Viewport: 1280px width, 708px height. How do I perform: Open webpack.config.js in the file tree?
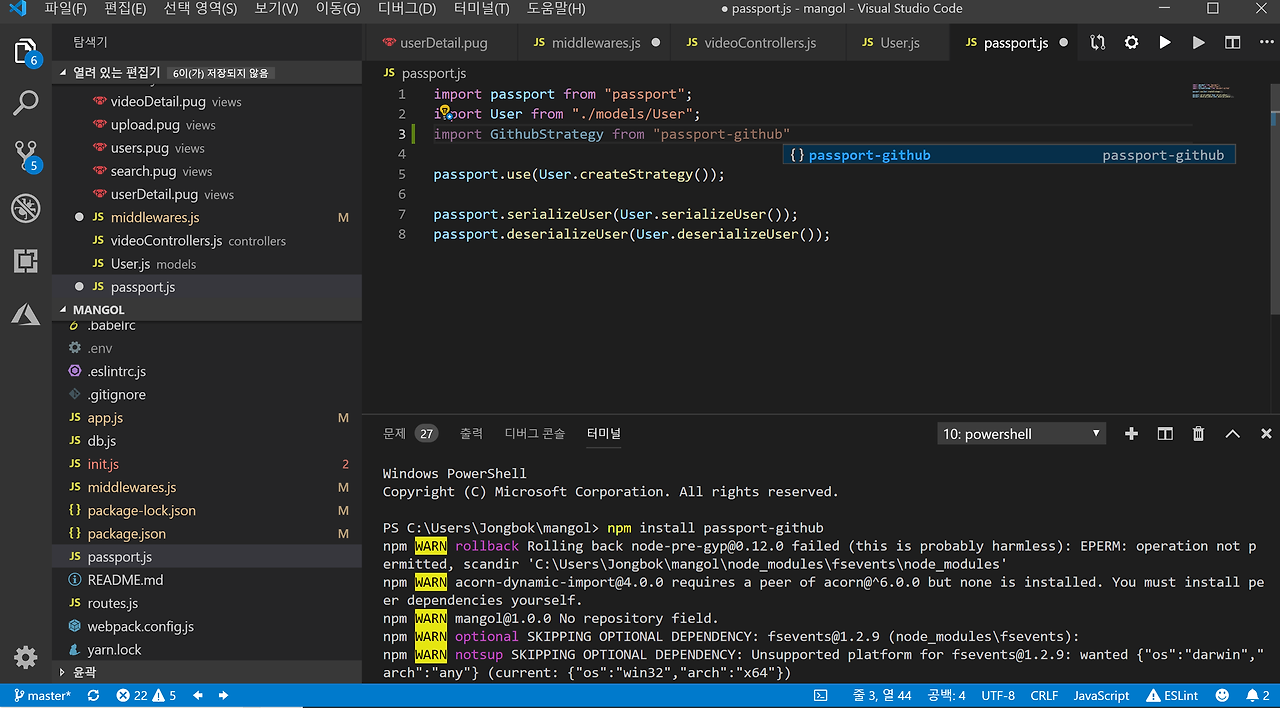click(140, 626)
